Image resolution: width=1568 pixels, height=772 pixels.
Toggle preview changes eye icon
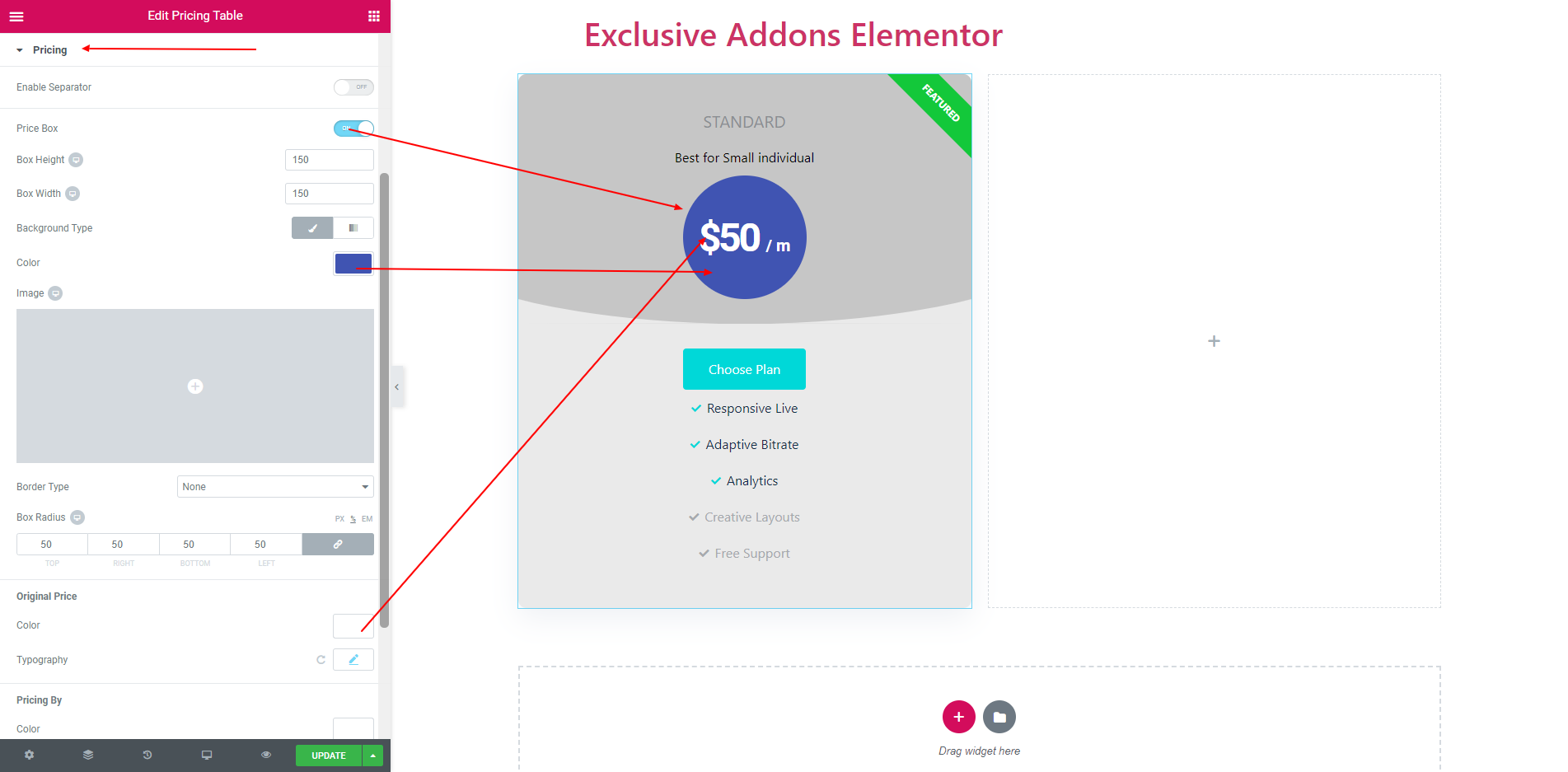point(266,755)
